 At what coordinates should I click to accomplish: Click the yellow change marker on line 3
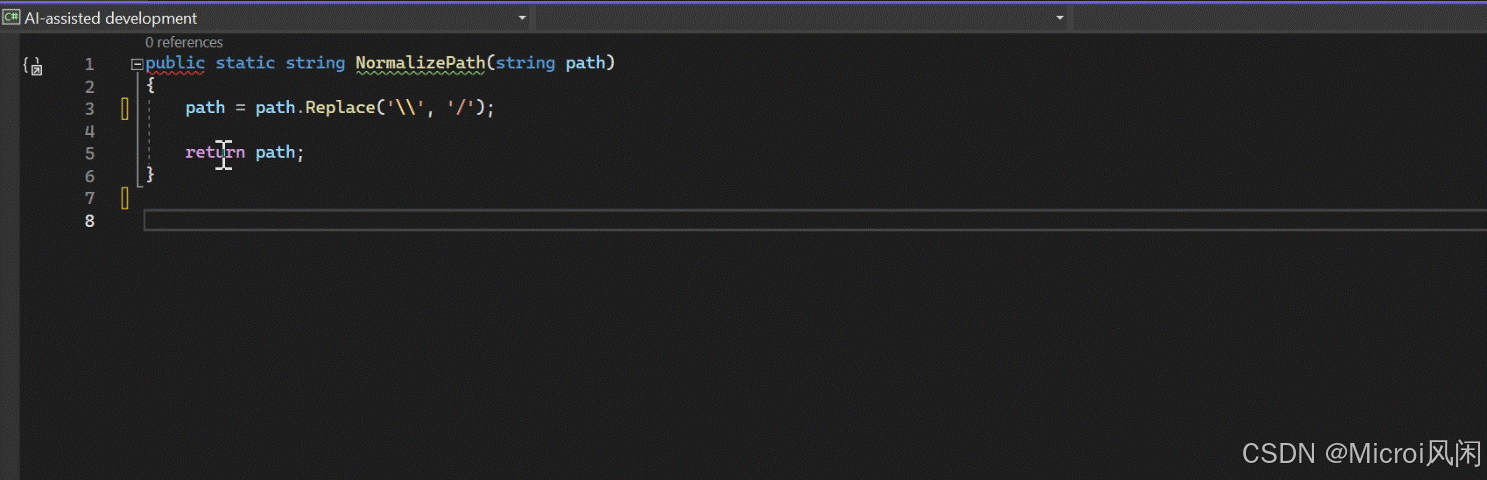coord(125,109)
